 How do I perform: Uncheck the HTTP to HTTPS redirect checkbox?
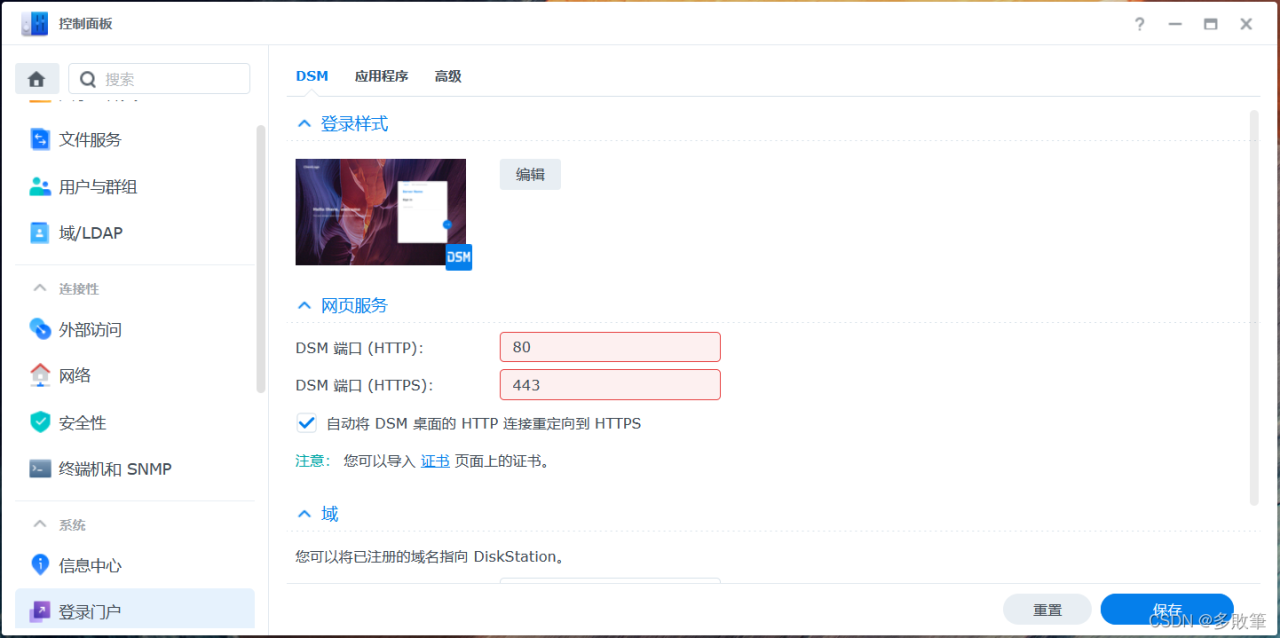(x=306, y=423)
